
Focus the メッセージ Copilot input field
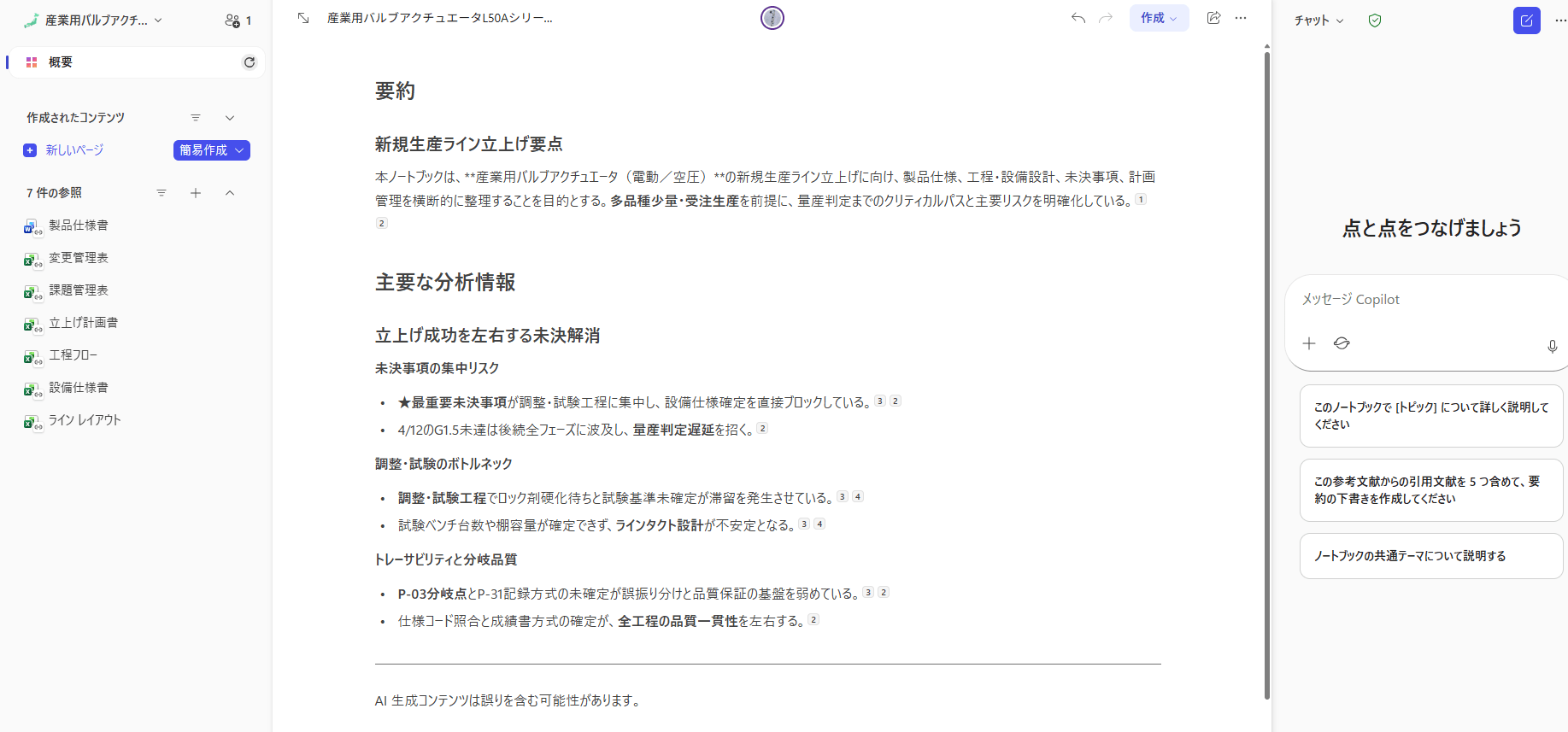tap(1427, 300)
